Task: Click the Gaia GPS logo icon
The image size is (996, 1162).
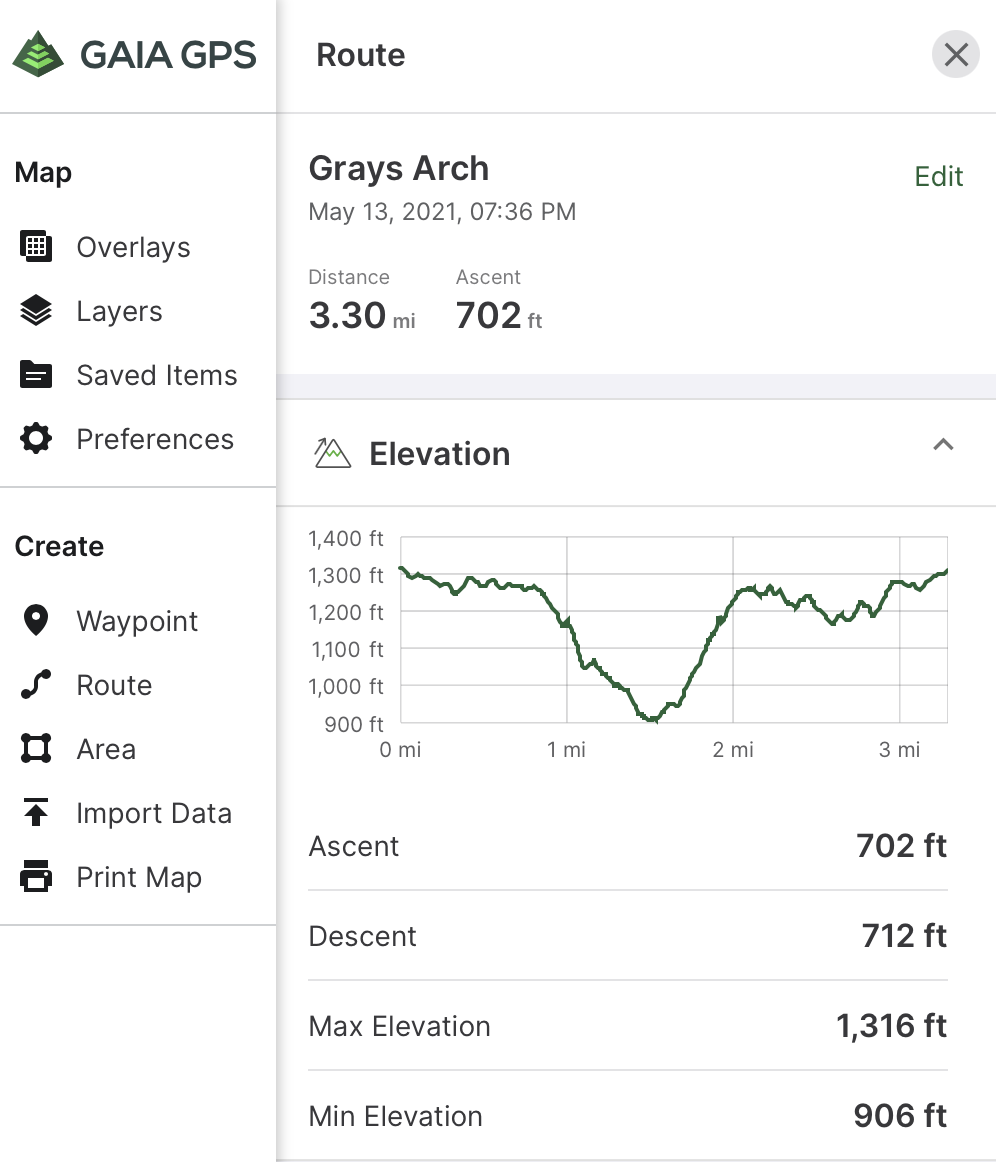Action: 38,54
